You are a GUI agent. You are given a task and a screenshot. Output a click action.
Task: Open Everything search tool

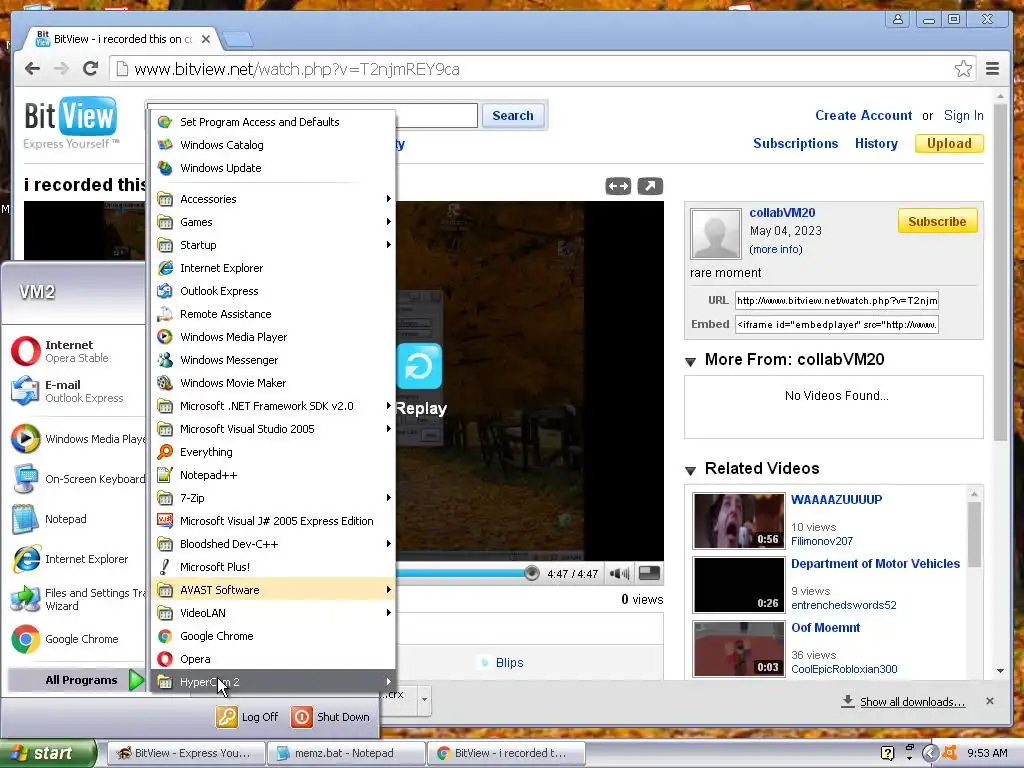click(274, 452)
